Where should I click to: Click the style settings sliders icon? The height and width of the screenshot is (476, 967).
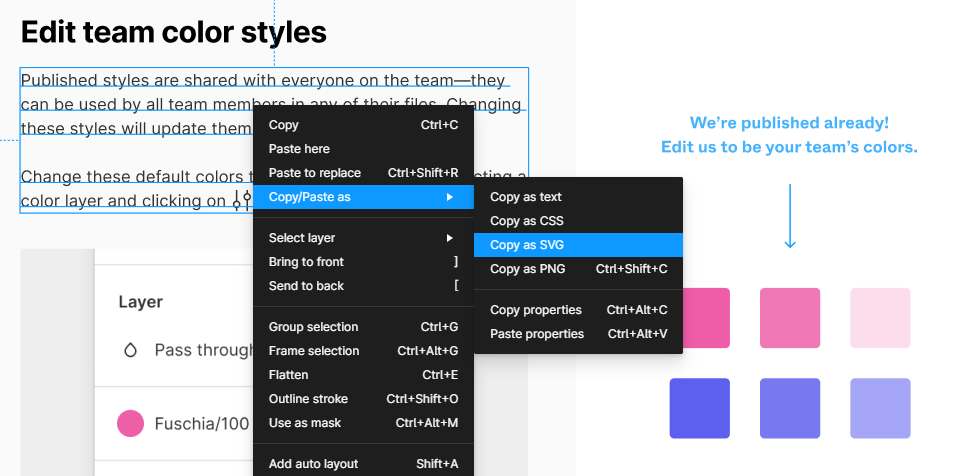[242, 200]
